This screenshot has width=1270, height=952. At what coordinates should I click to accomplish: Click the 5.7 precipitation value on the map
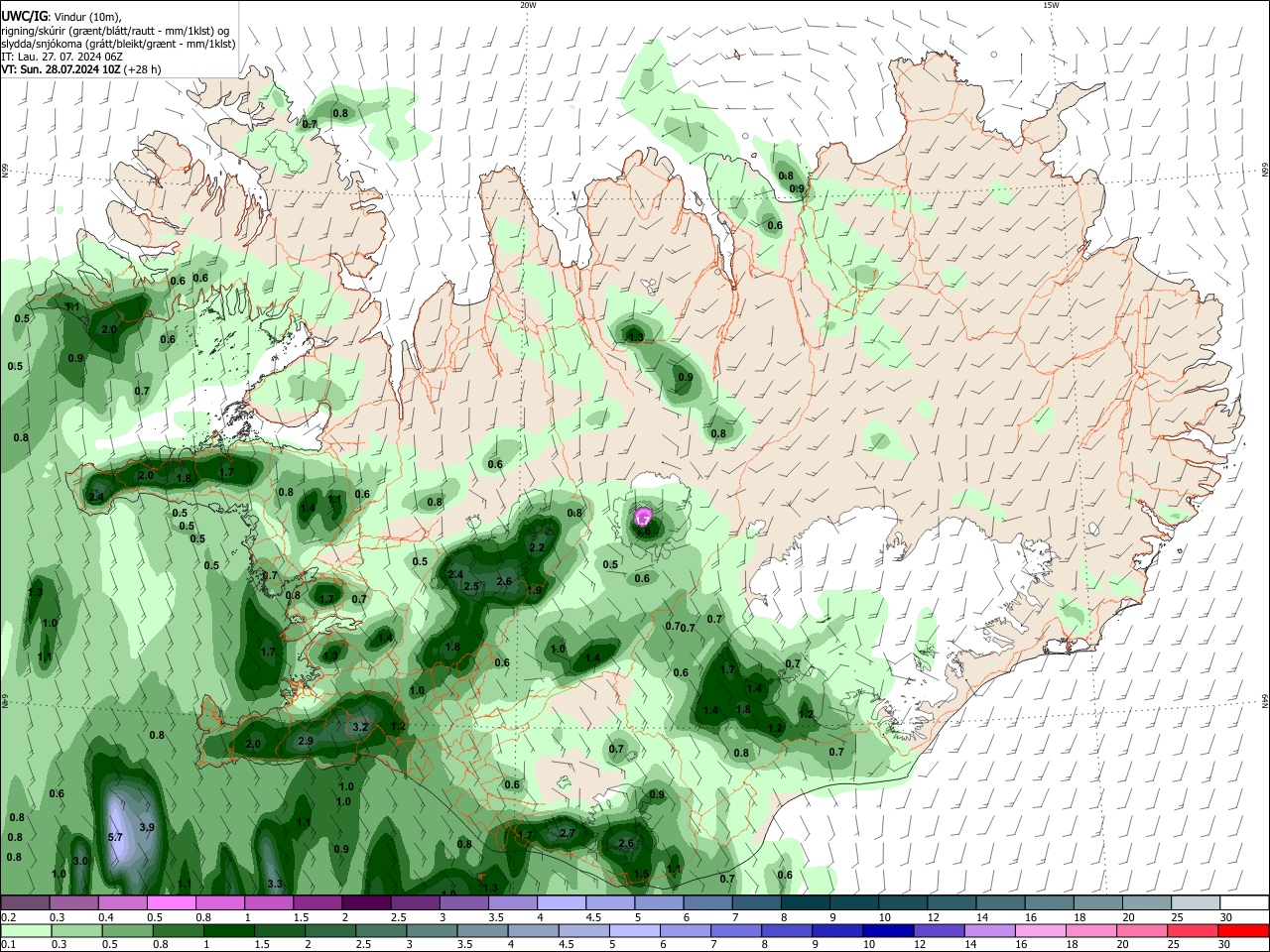(x=114, y=838)
